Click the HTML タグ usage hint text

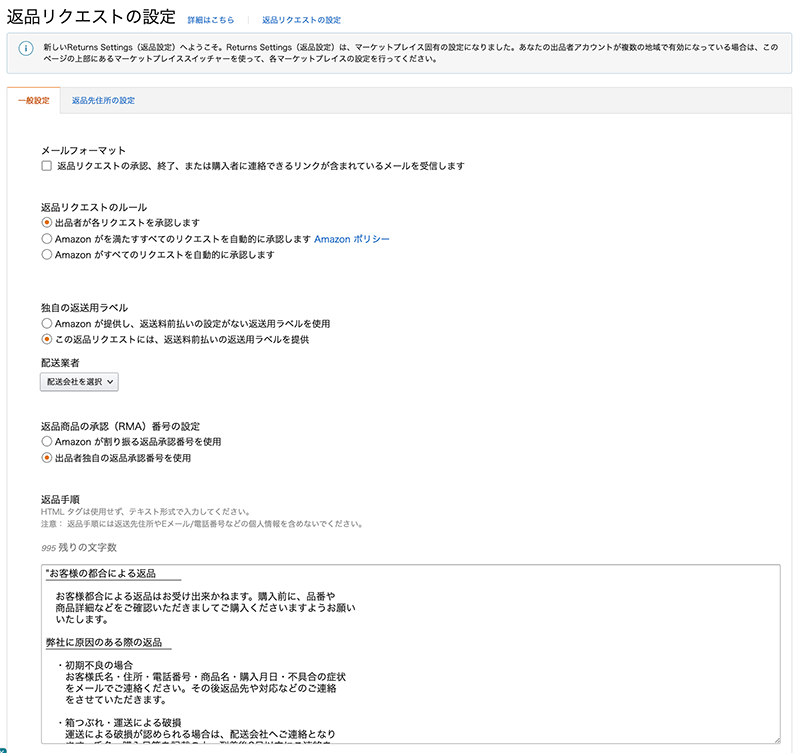pos(145,512)
